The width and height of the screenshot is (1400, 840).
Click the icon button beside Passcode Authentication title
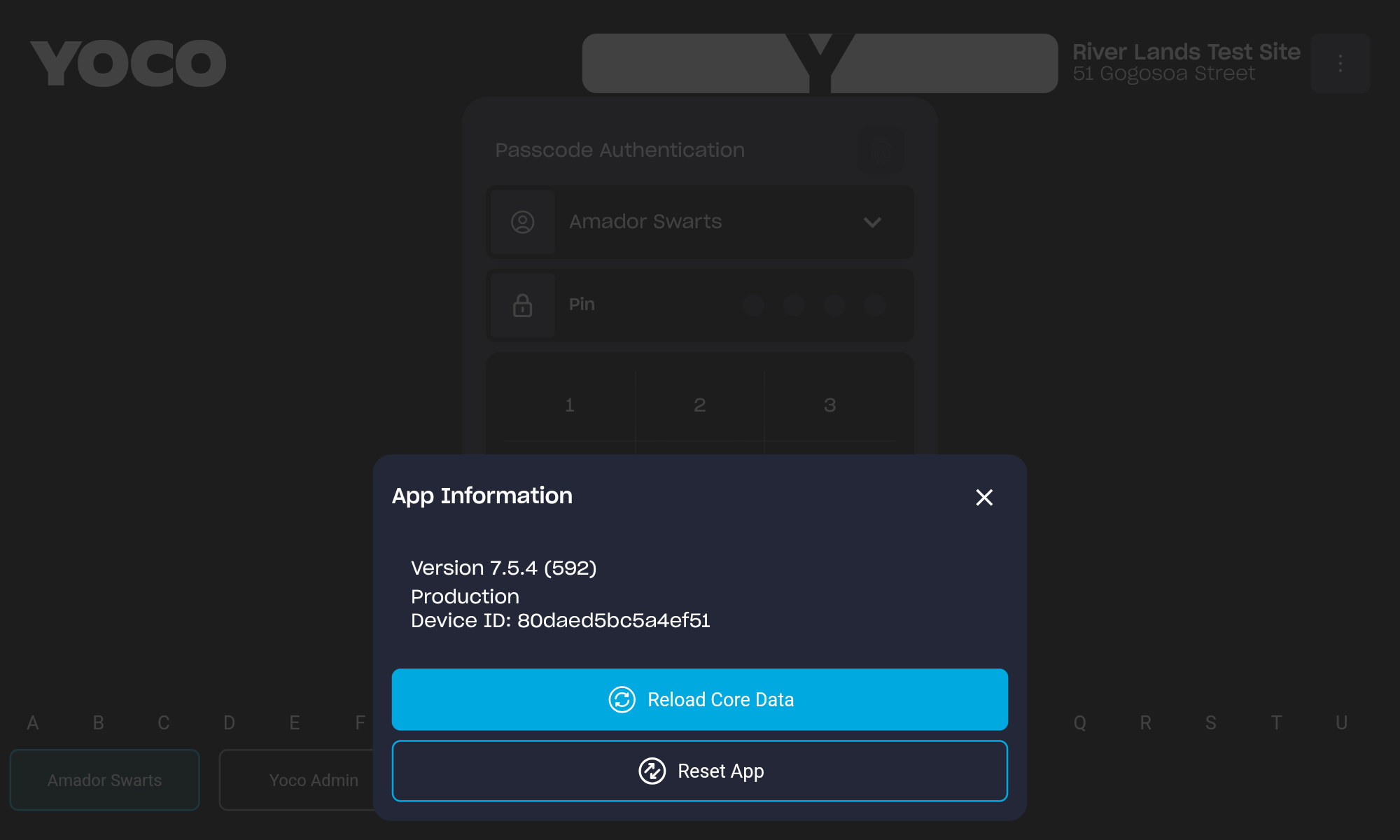881,150
